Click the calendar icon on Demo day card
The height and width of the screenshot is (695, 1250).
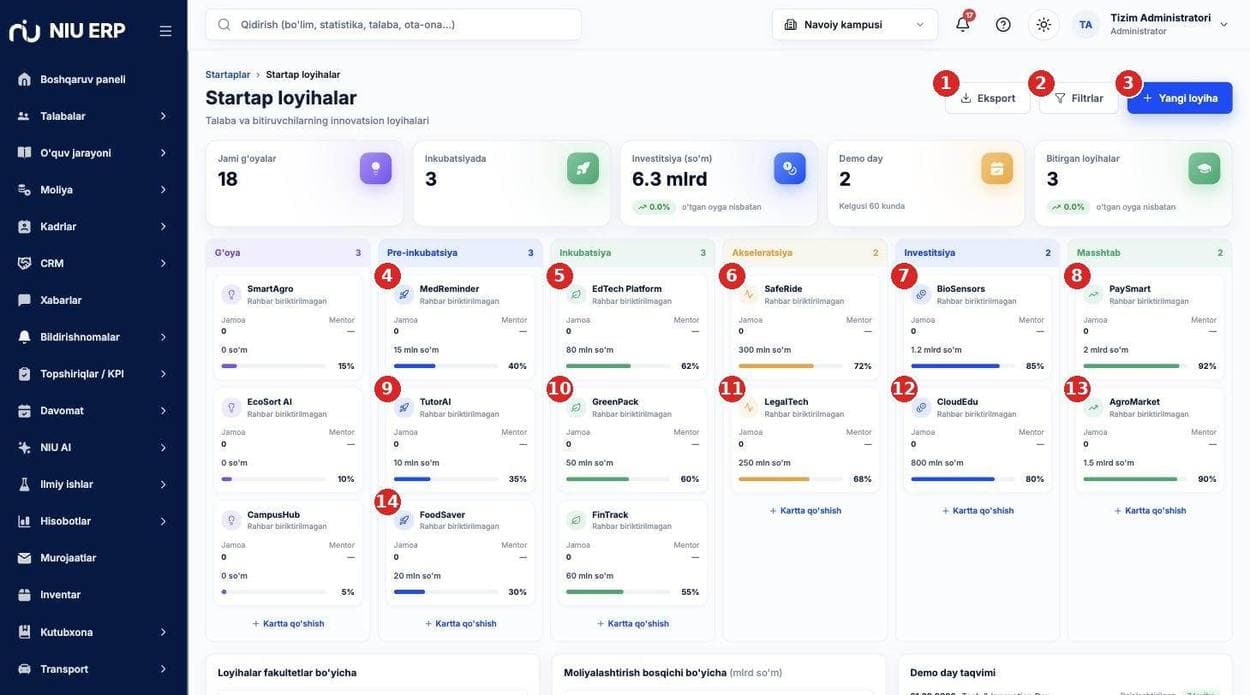996,168
